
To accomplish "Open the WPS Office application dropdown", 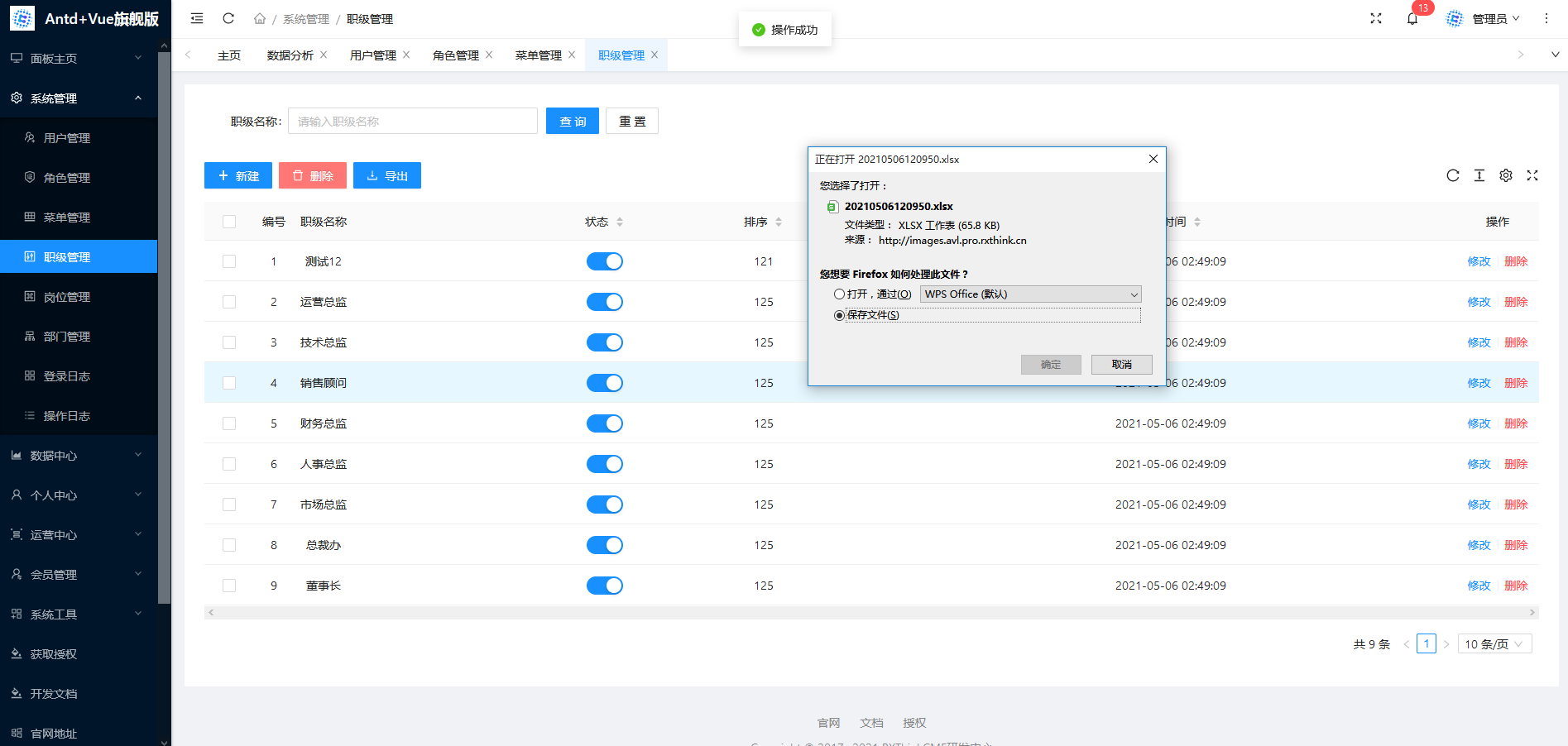I will point(1030,294).
